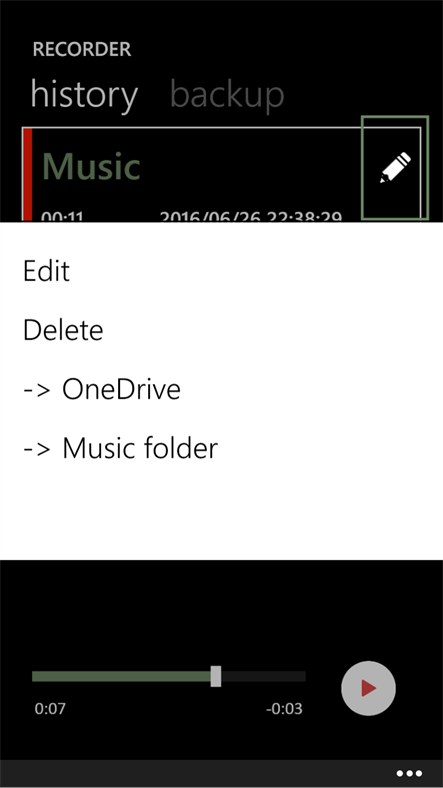Open the three-dot more options menu
Image resolution: width=443 pixels, height=788 pixels.
pyautogui.click(x=409, y=773)
